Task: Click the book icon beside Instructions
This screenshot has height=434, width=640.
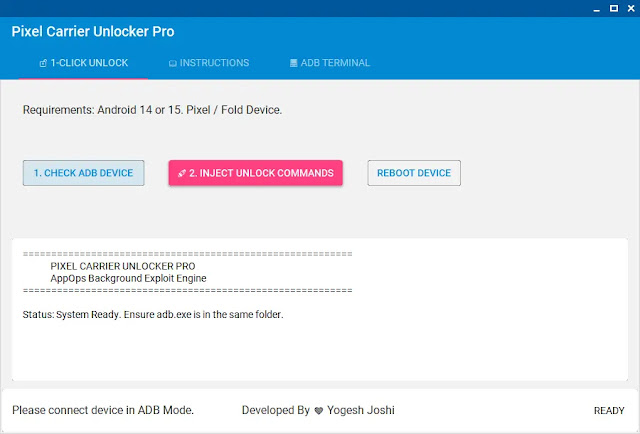Action: pyautogui.click(x=173, y=63)
